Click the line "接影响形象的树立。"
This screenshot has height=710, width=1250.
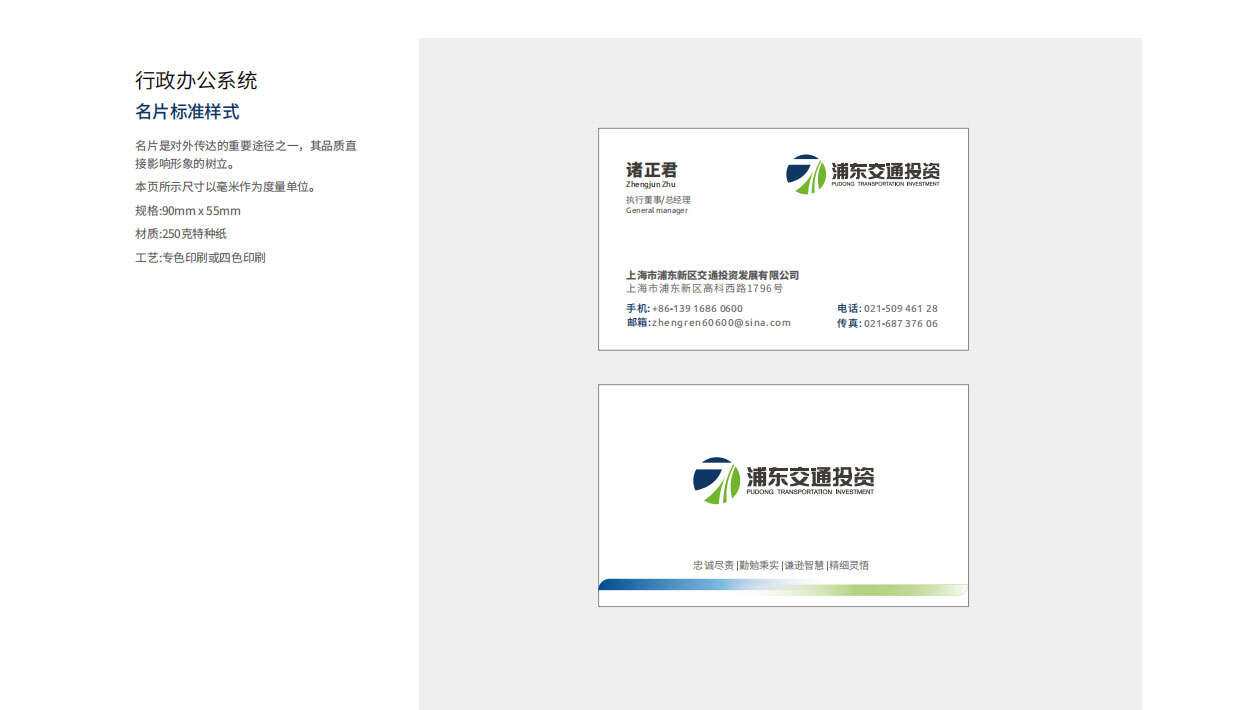pyautogui.click(x=185, y=163)
